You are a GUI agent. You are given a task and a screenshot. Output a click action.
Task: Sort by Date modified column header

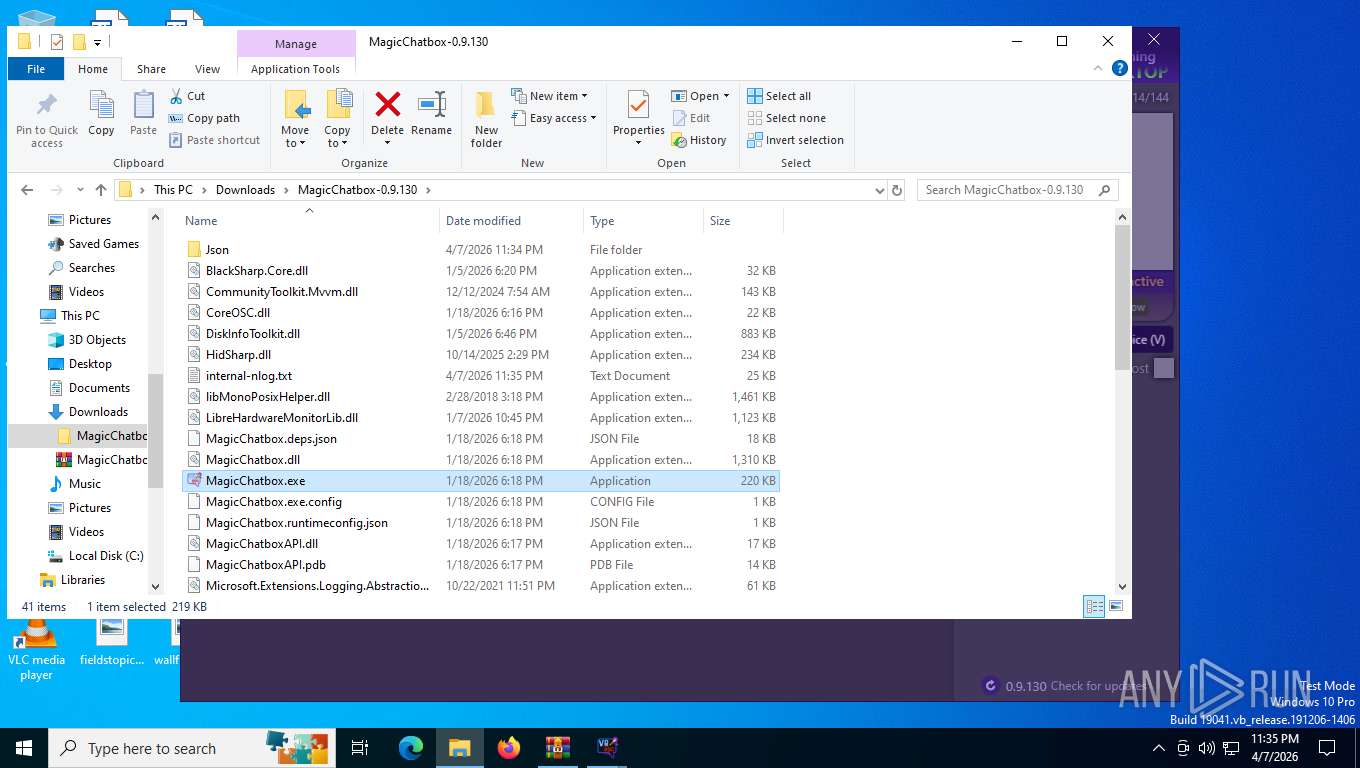(x=511, y=221)
